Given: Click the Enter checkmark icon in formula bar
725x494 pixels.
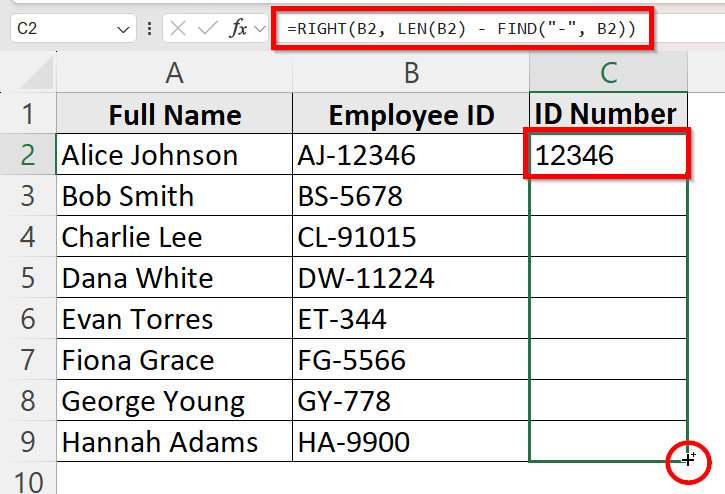Looking at the screenshot, I should [x=208, y=28].
